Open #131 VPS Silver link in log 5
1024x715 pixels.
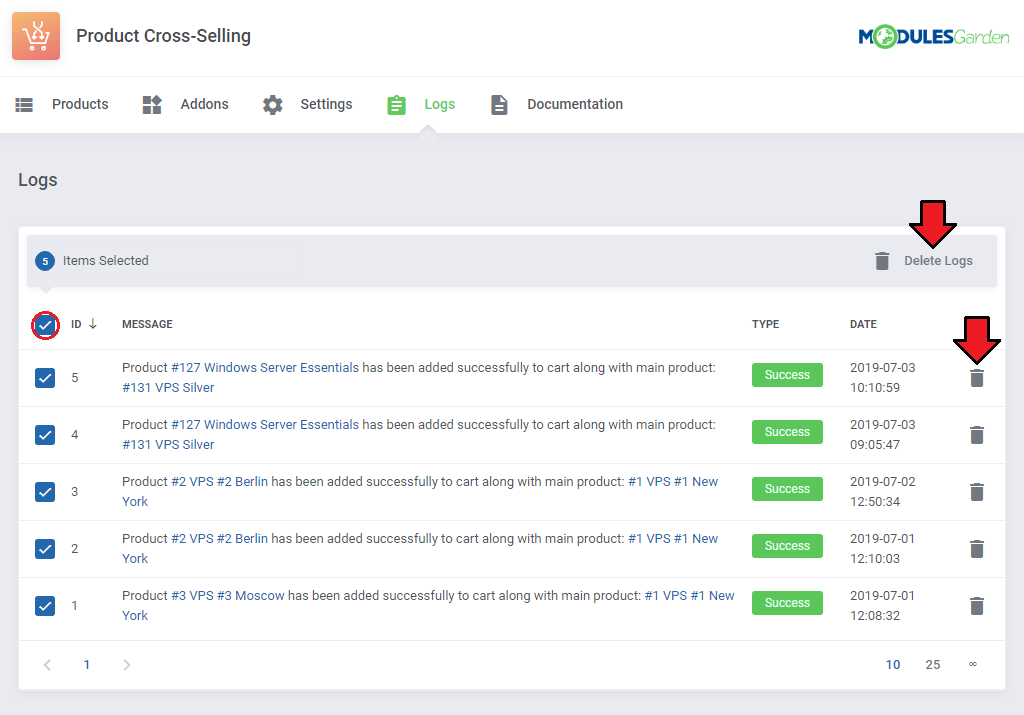tap(168, 388)
